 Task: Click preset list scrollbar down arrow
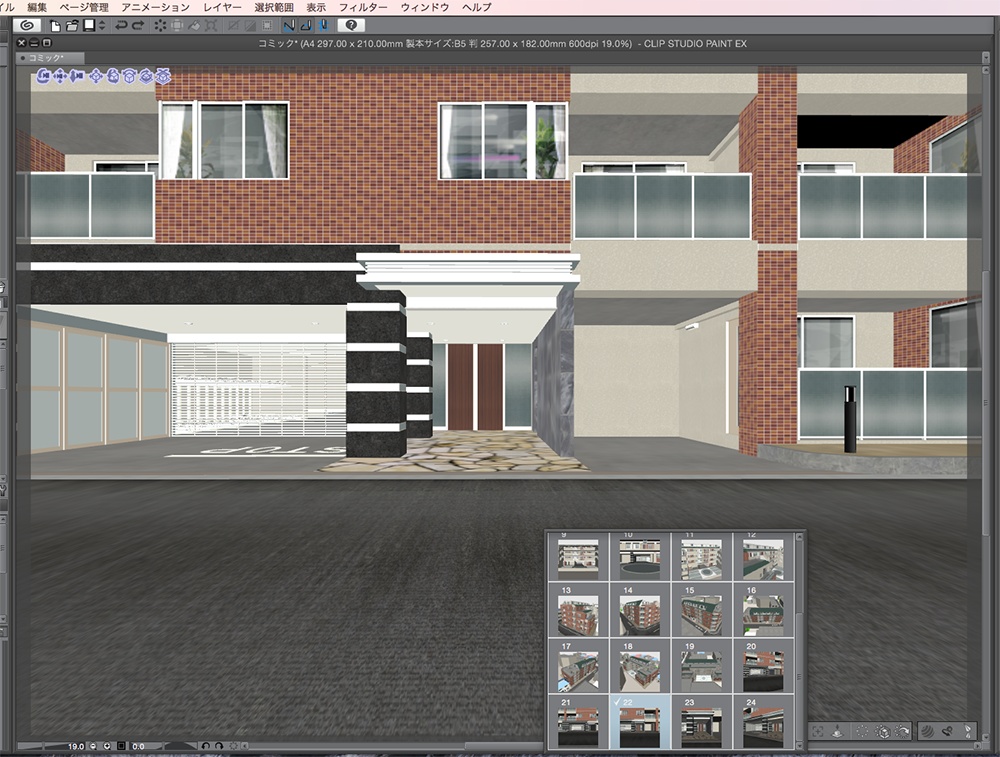(x=799, y=745)
